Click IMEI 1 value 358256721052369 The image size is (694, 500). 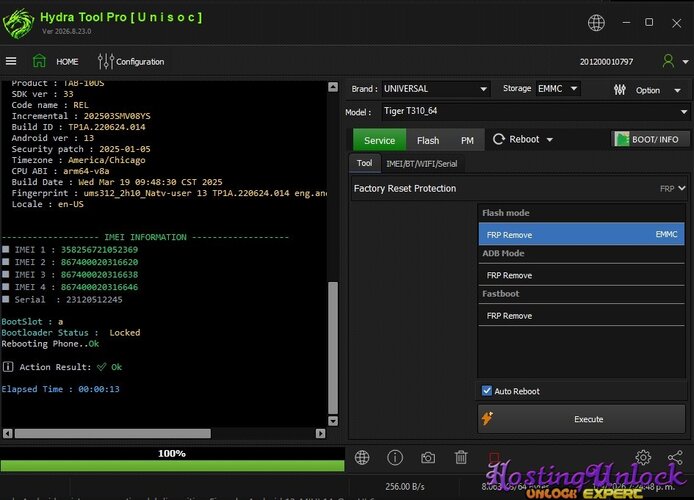click(x=99, y=250)
